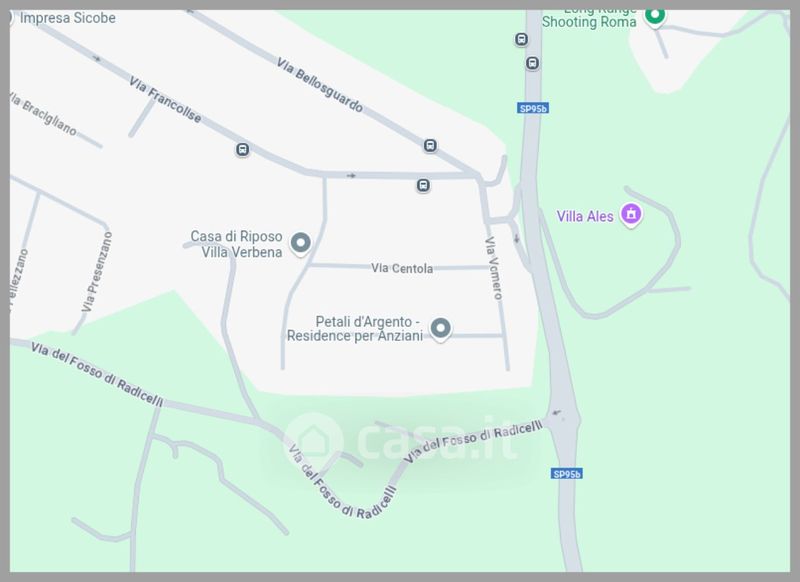The width and height of the screenshot is (800, 582).
Task: Click the lower SP95b road shield
Action: click(x=566, y=474)
